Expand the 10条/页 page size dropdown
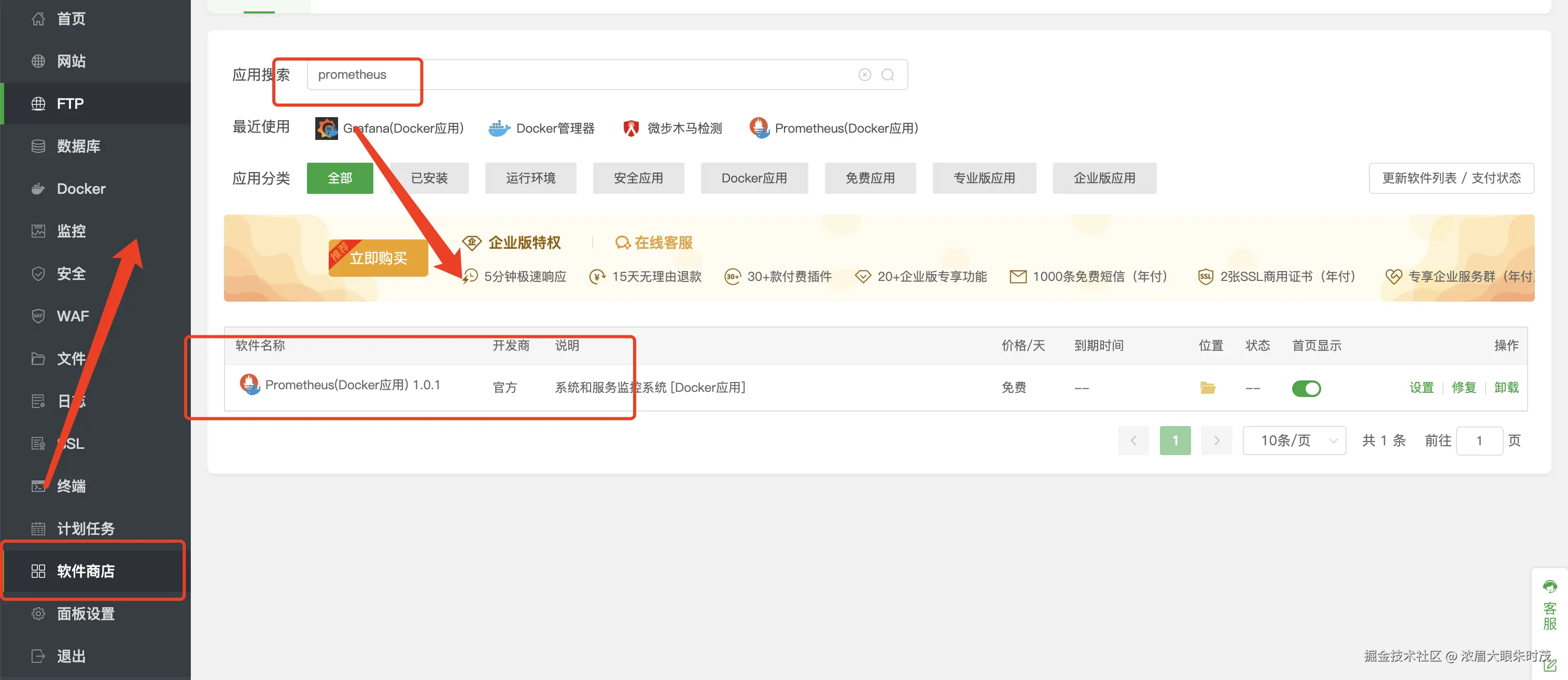The height and width of the screenshot is (680, 1568). (1294, 441)
